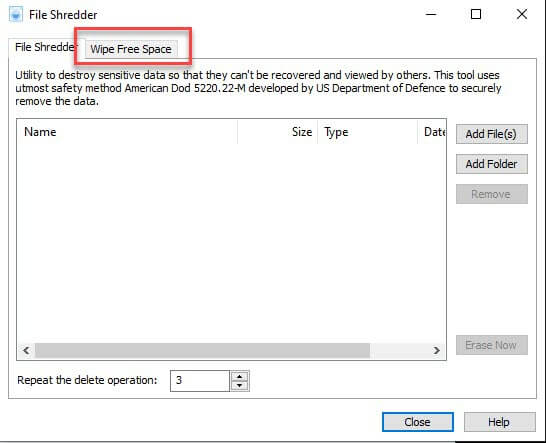Select the File Shredder tab
The image size is (546, 443).
click(x=45, y=47)
